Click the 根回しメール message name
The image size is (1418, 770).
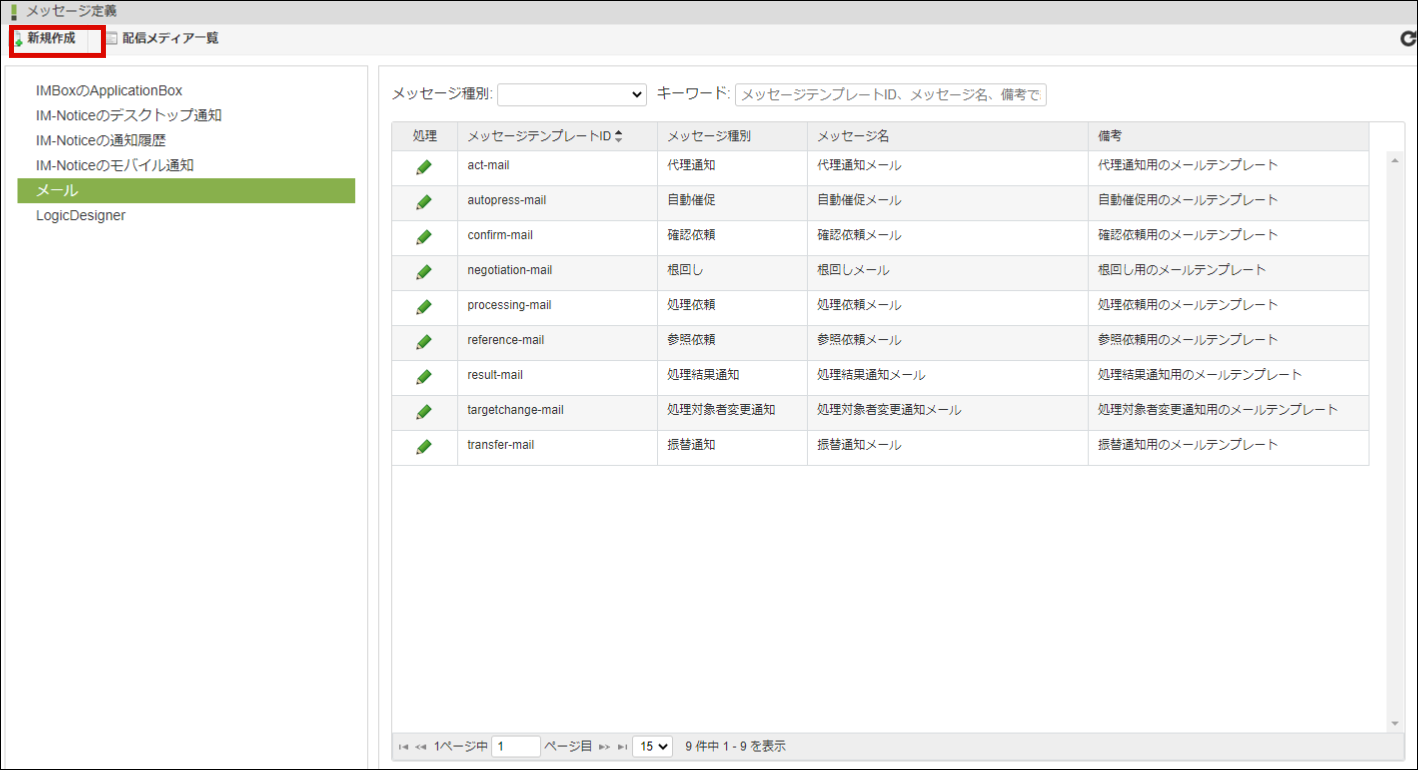(x=853, y=270)
